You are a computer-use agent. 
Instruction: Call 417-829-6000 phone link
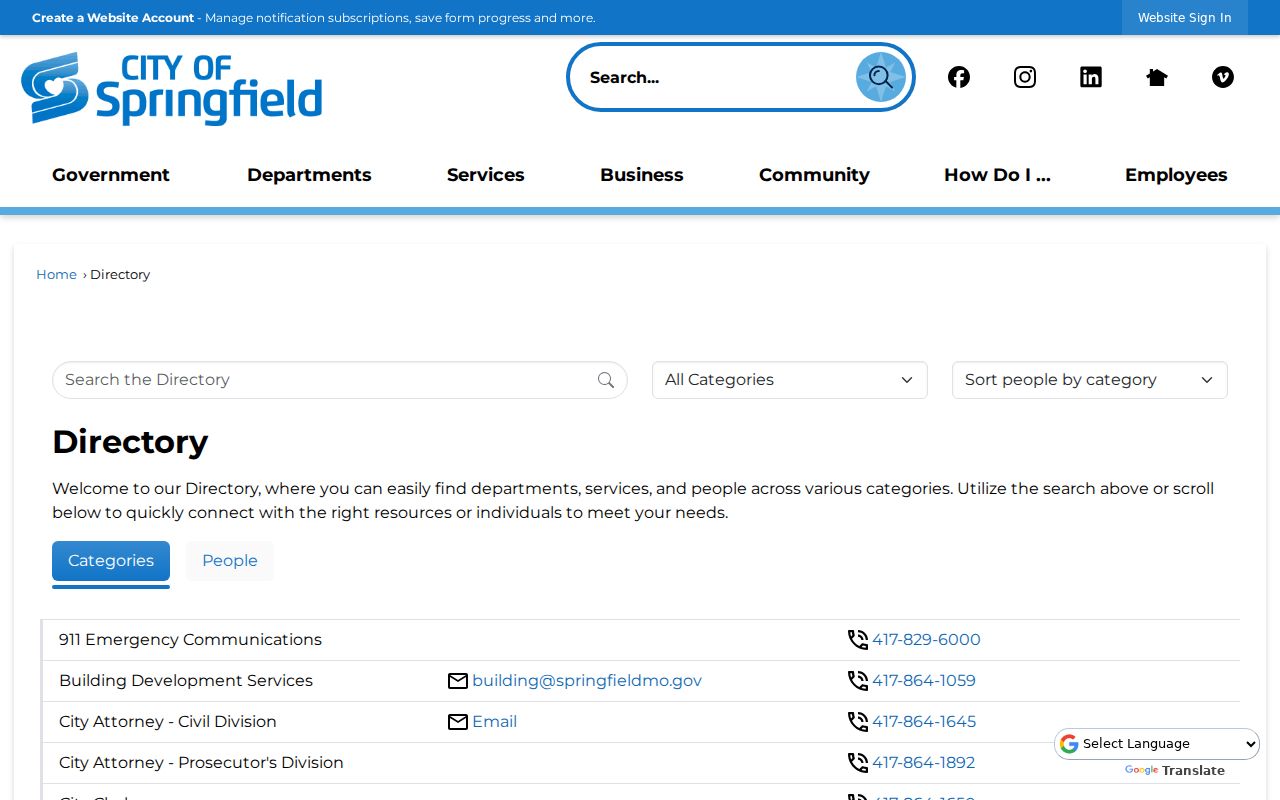pos(926,640)
